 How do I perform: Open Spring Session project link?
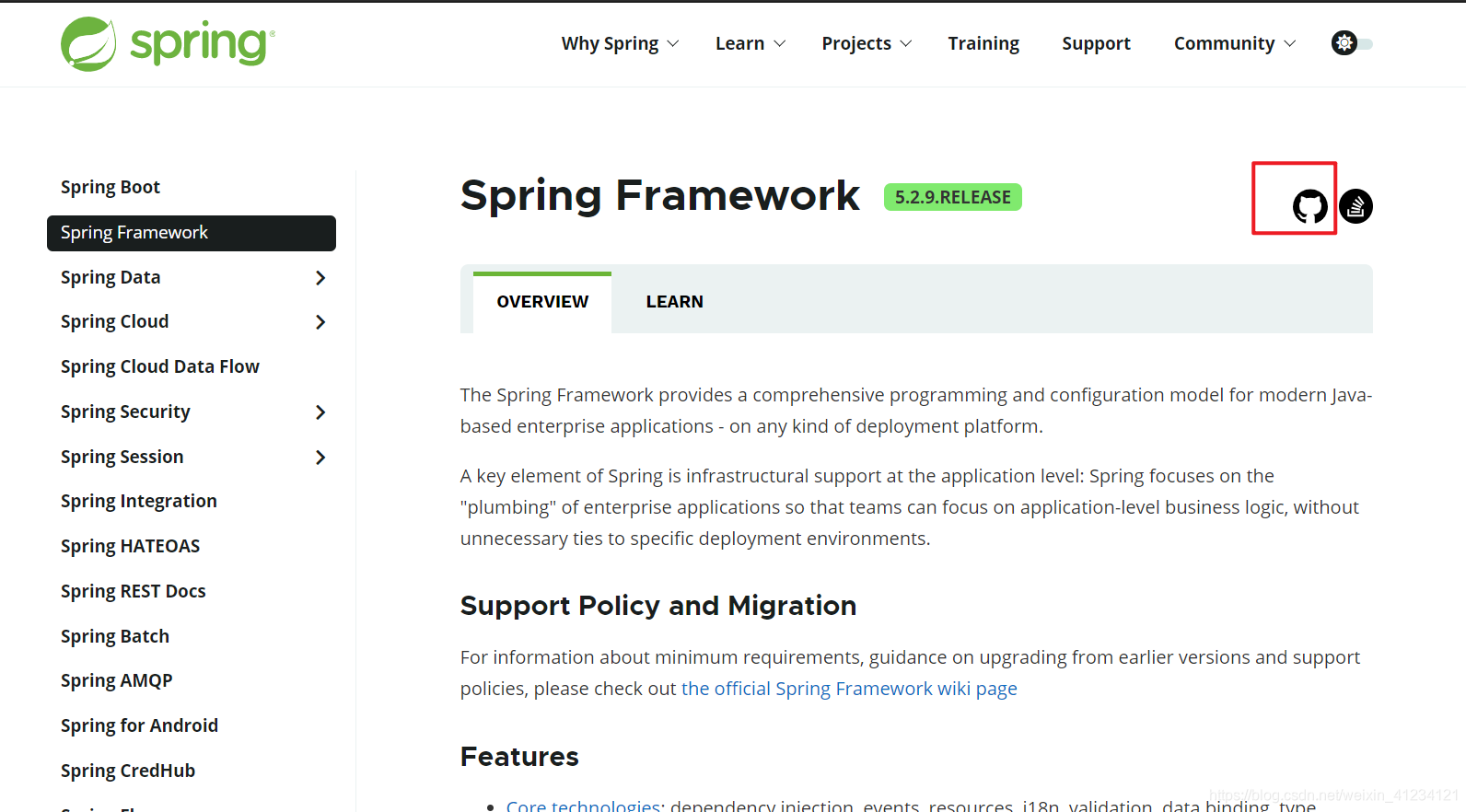[122, 457]
